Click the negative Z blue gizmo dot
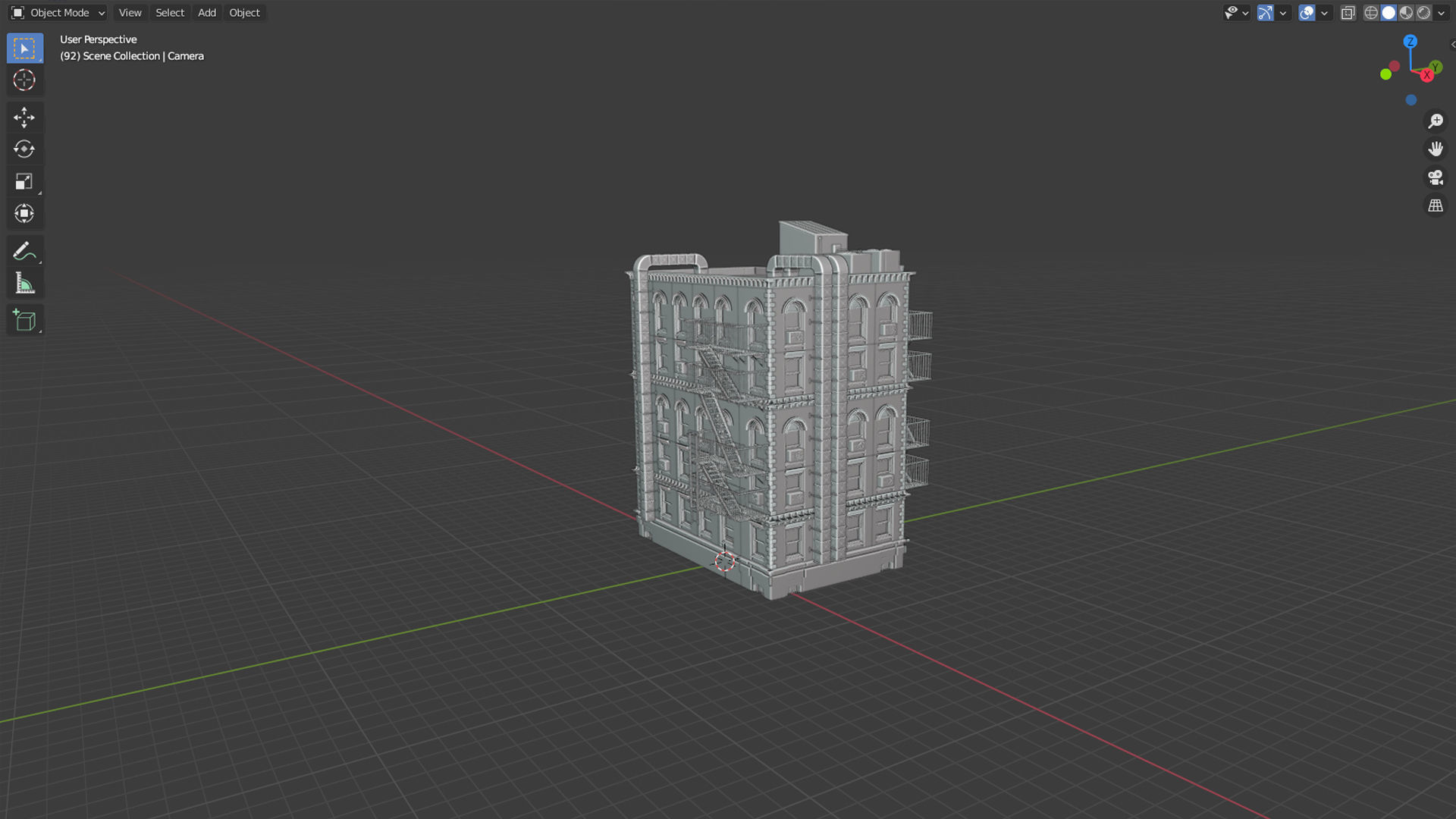Image resolution: width=1456 pixels, height=819 pixels. 1410,100
